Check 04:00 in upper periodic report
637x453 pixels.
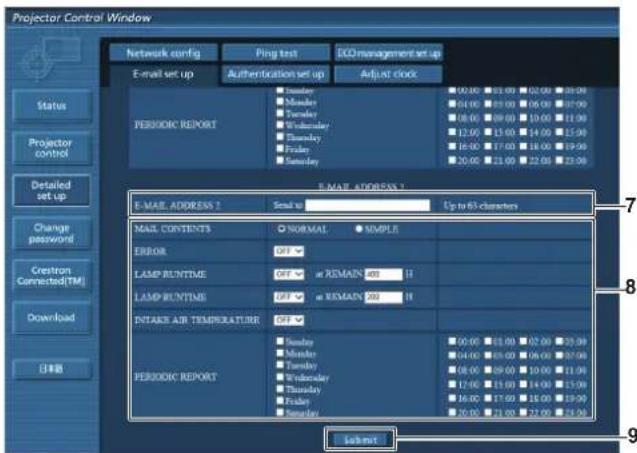point(452,104)
